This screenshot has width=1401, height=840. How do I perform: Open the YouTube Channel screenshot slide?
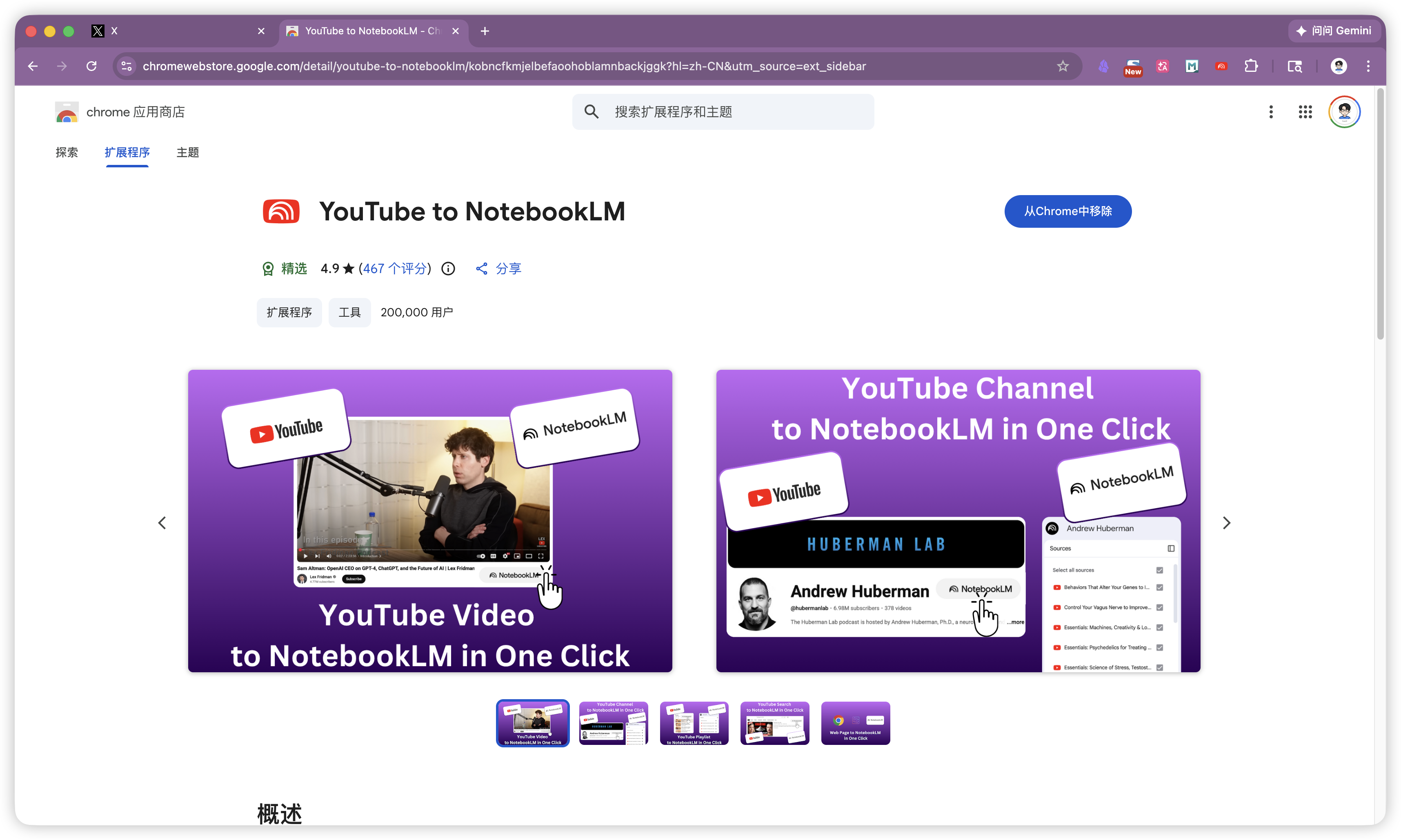(958, 521)
